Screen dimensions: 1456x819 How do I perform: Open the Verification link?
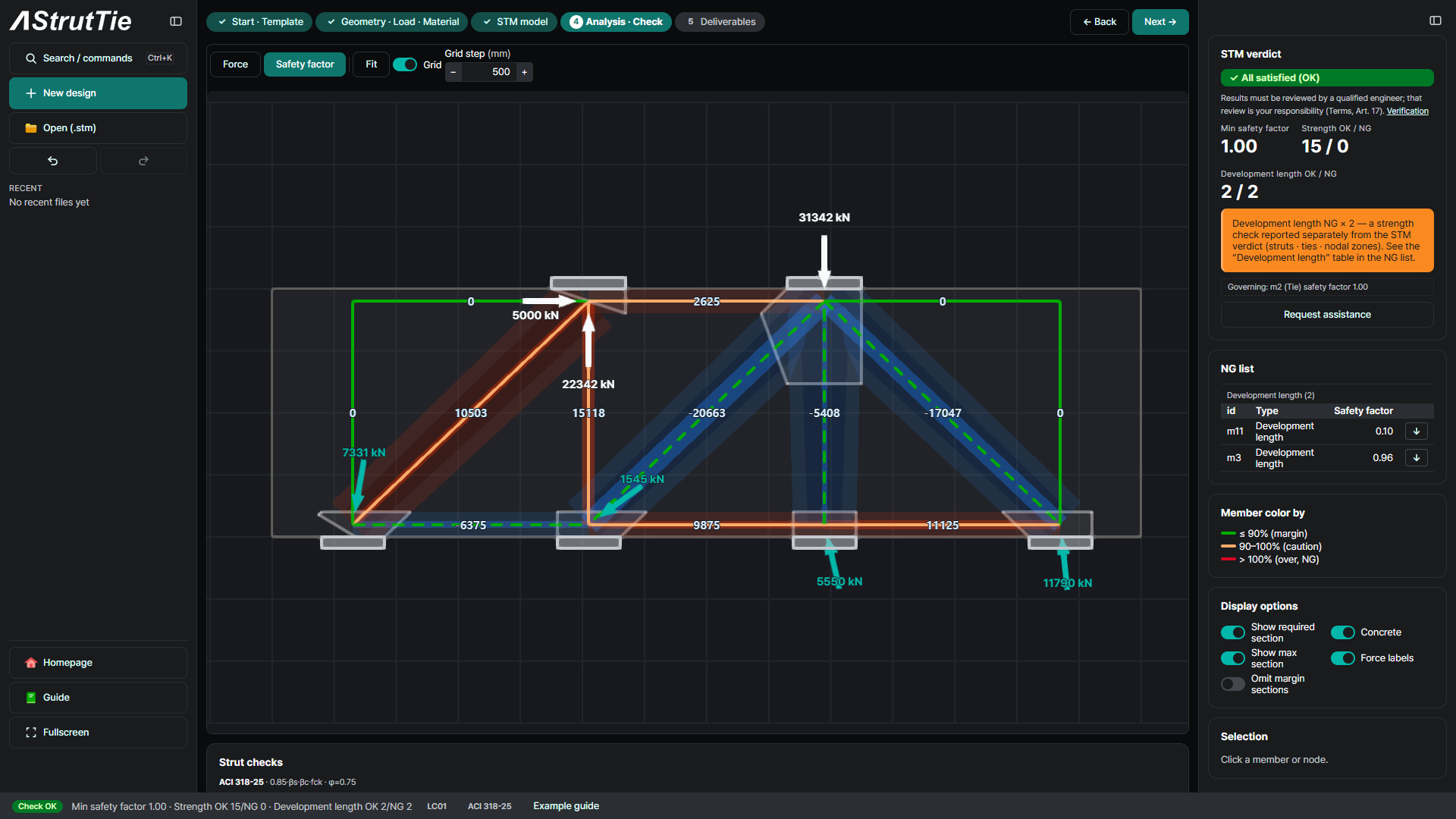point(1407,111)
